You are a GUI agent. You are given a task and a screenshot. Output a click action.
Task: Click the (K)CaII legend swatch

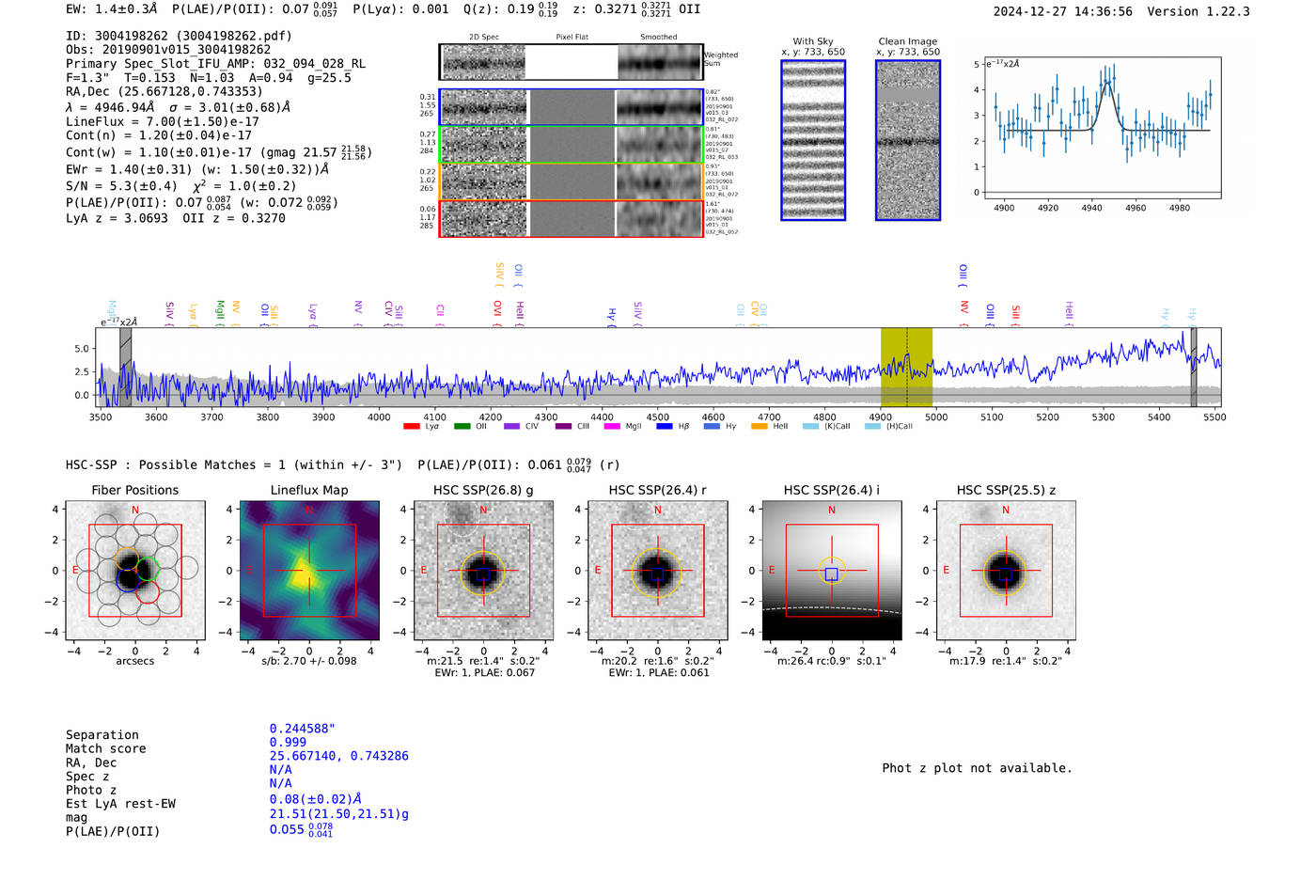pos(810,427)
